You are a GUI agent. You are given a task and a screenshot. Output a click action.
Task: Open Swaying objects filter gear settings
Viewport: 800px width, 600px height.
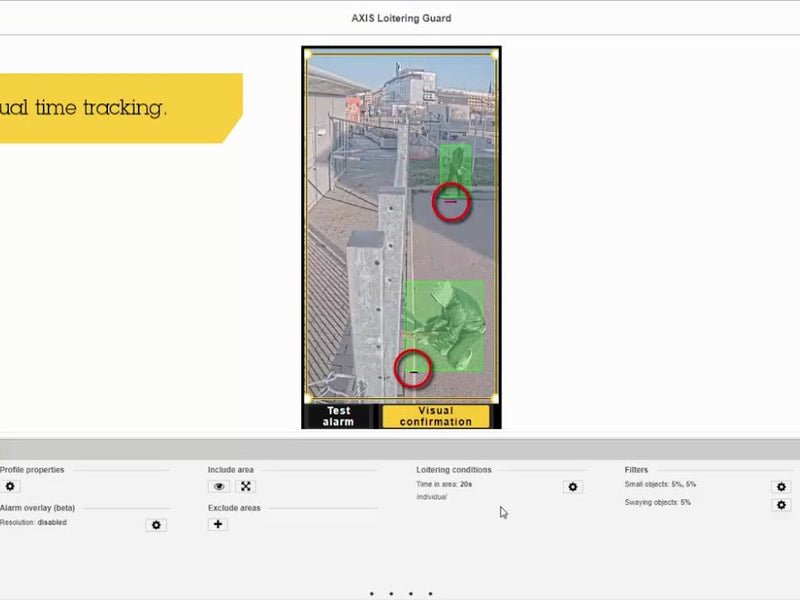pyautogui.click(x=781, y=505)
